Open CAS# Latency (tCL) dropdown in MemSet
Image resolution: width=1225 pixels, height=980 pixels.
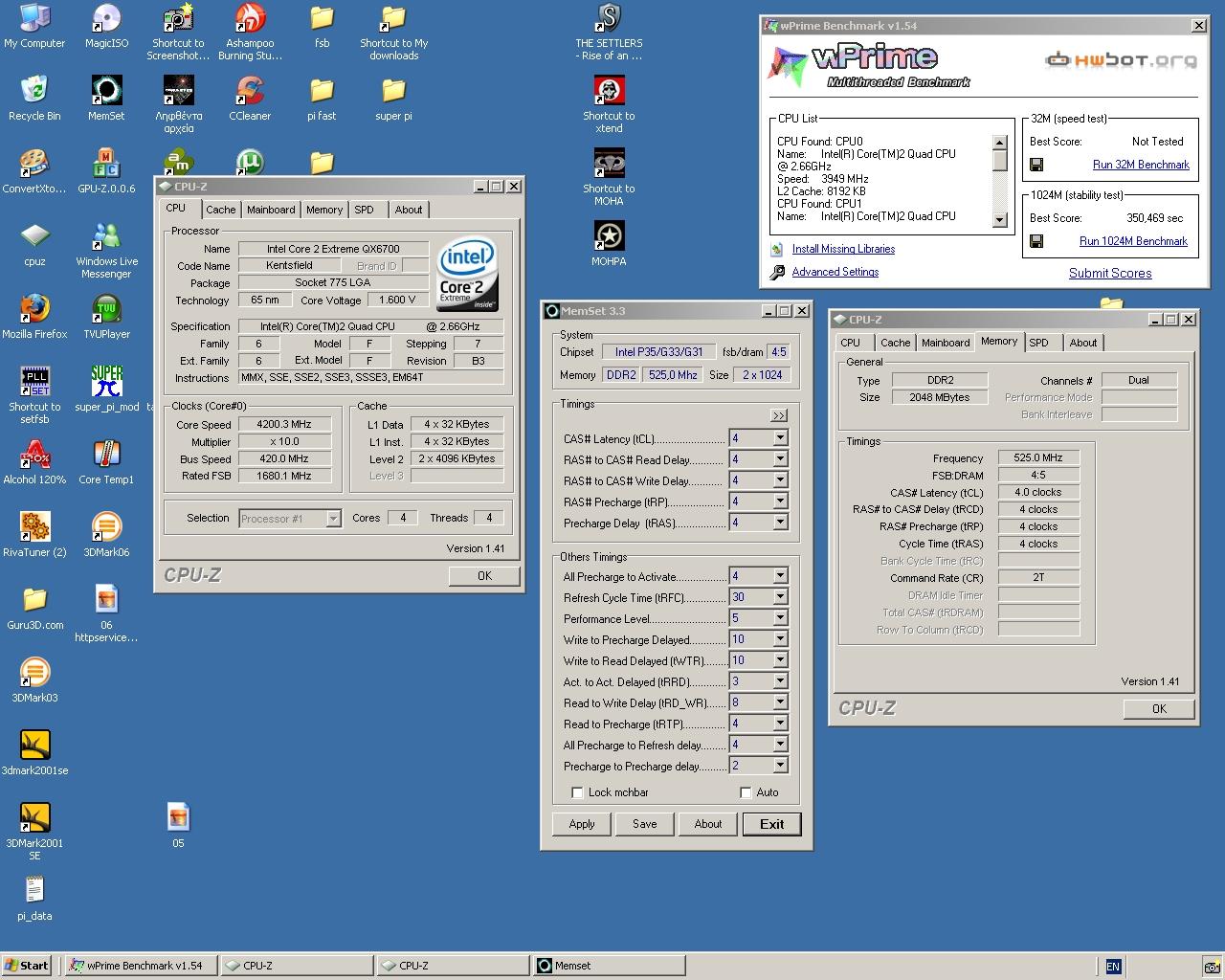point(780,438)
